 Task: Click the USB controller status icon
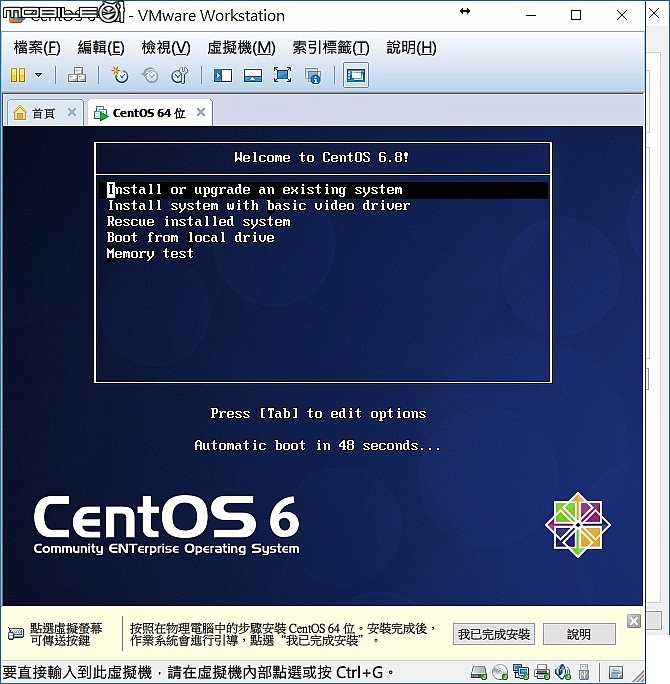(x=584, y=672)
